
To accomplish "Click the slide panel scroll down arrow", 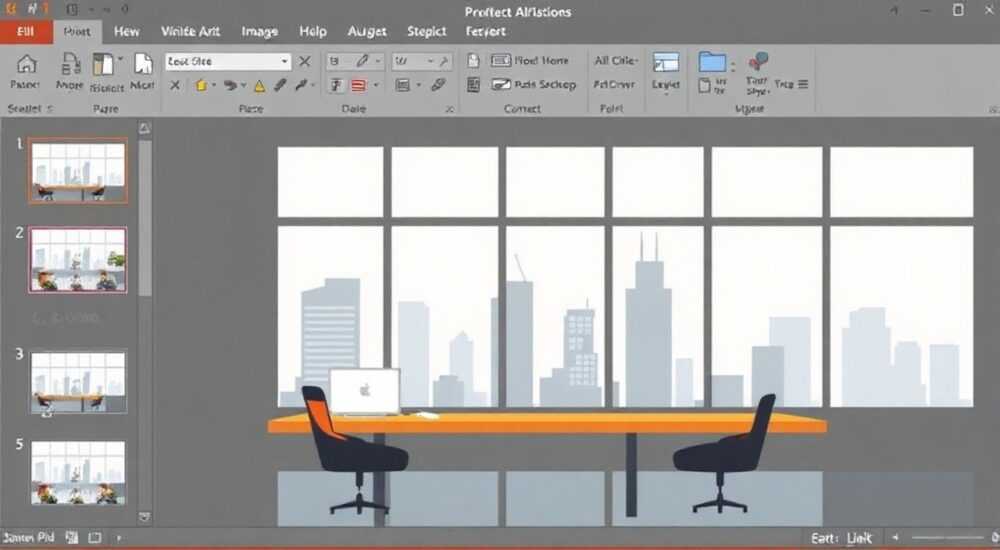I will [145, 517].
